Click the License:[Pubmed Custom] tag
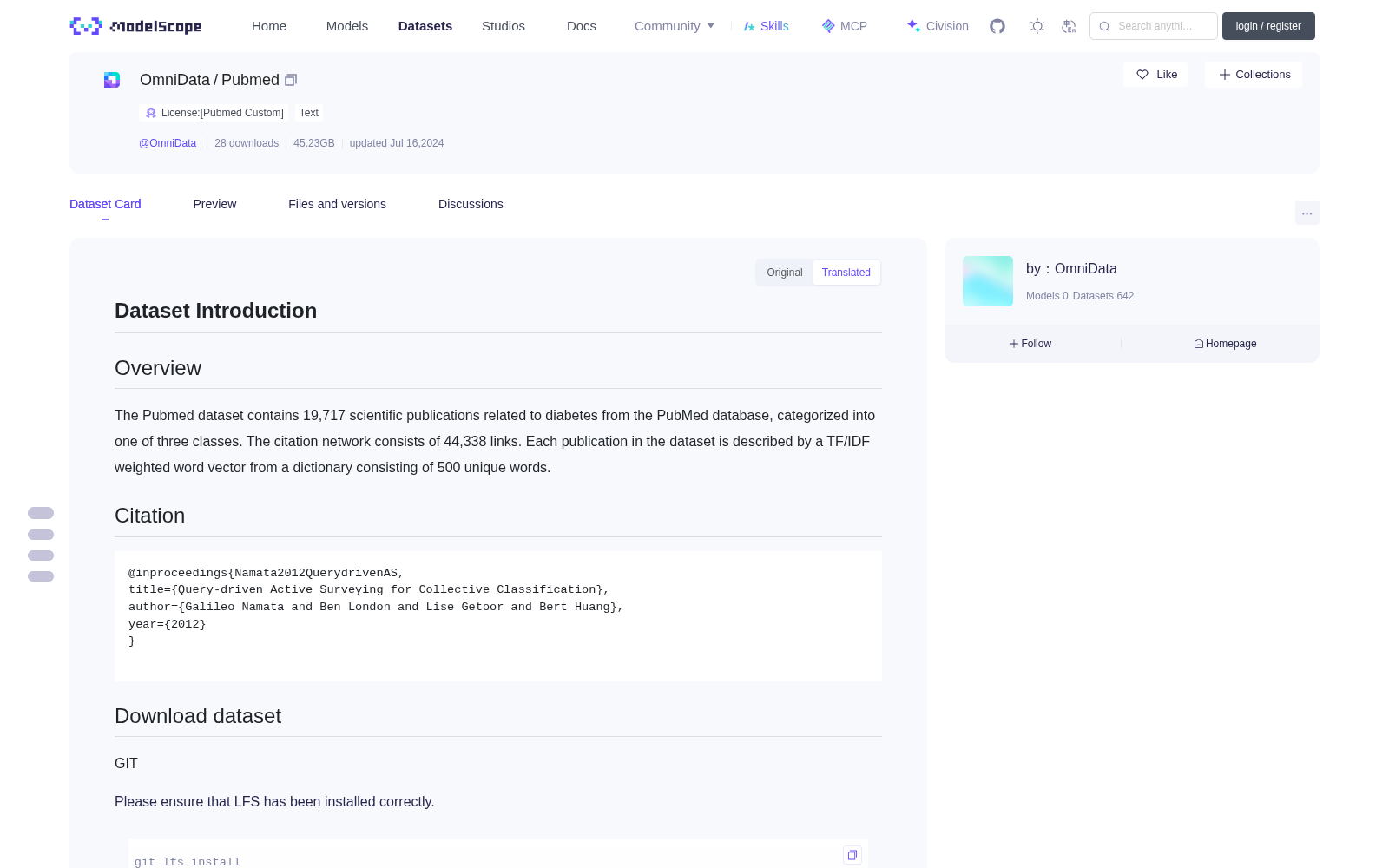Viewport: 1389px width, 868px height. click(x=214, y=113)
